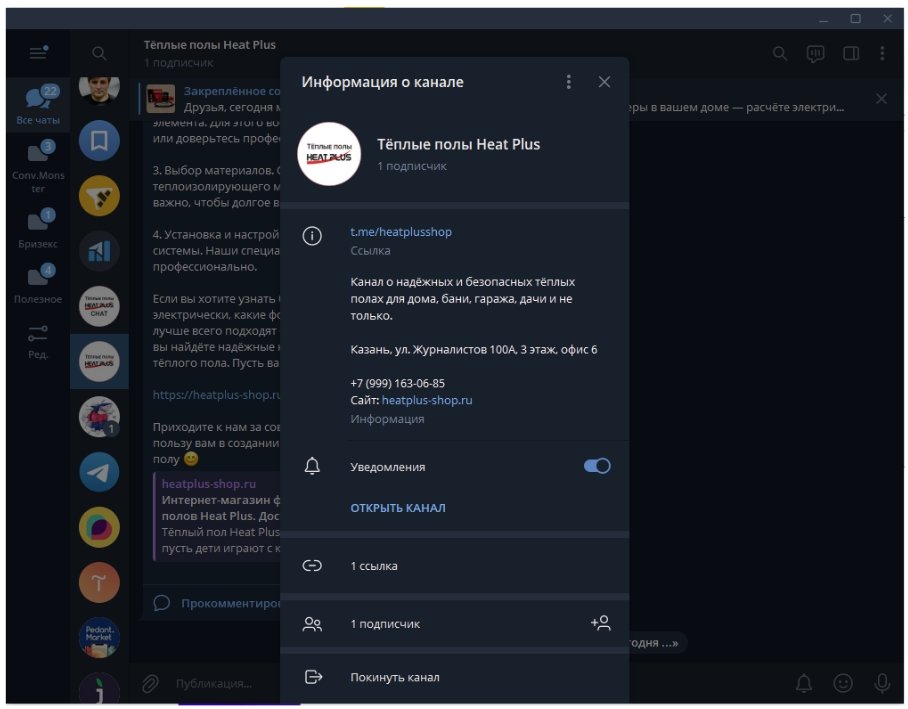Screen dimensions: 908x709
Task: Click the microphone voice message icon
Action: [882, 683]
